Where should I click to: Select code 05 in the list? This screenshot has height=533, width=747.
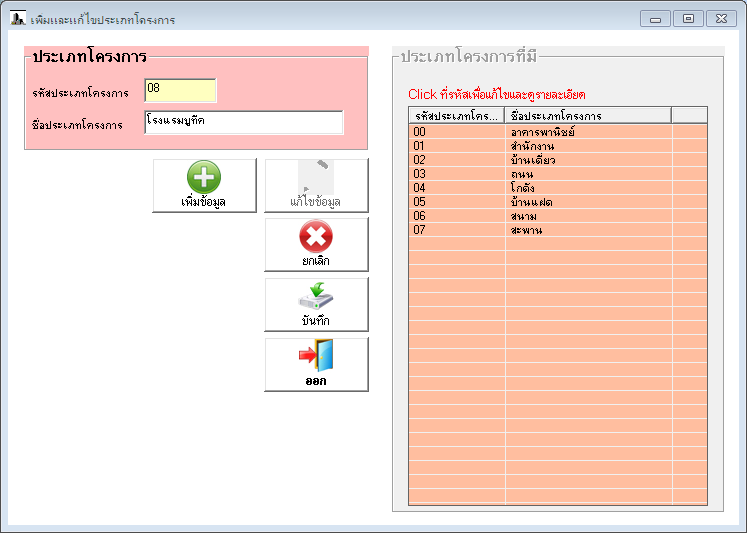(420, 202)
